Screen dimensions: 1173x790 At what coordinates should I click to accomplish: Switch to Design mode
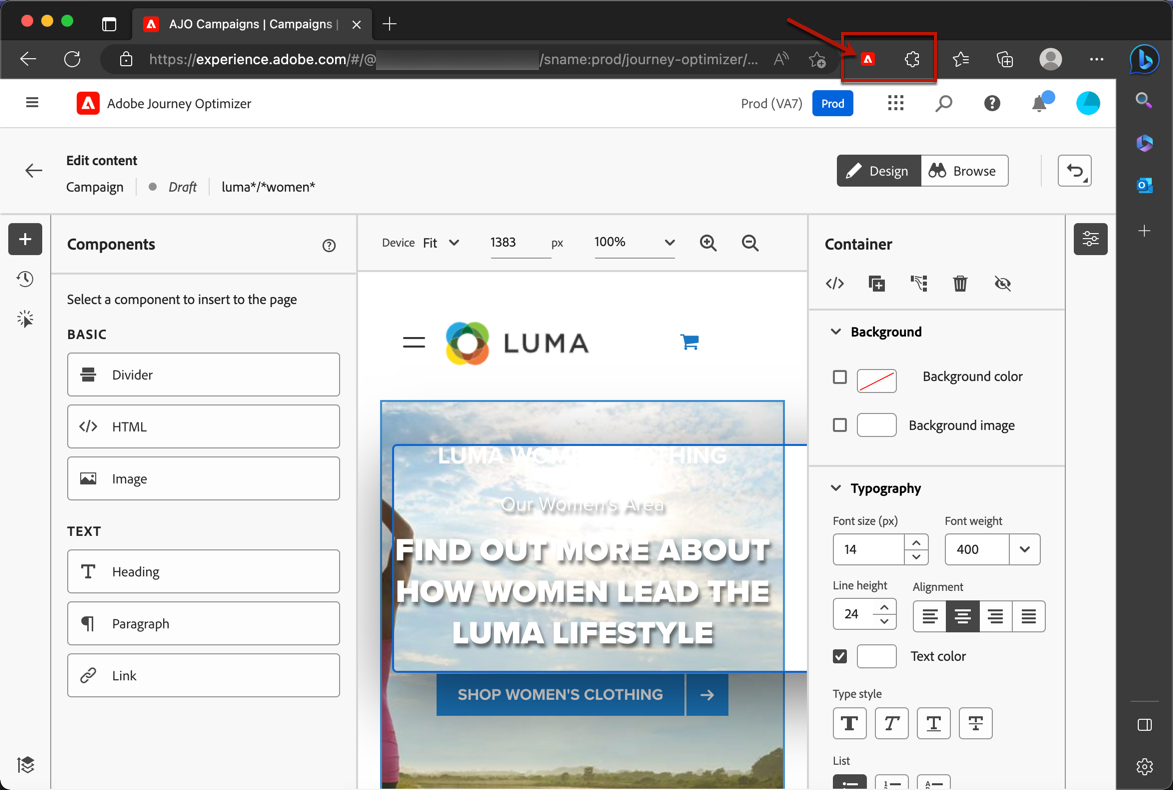click(878, 171)
